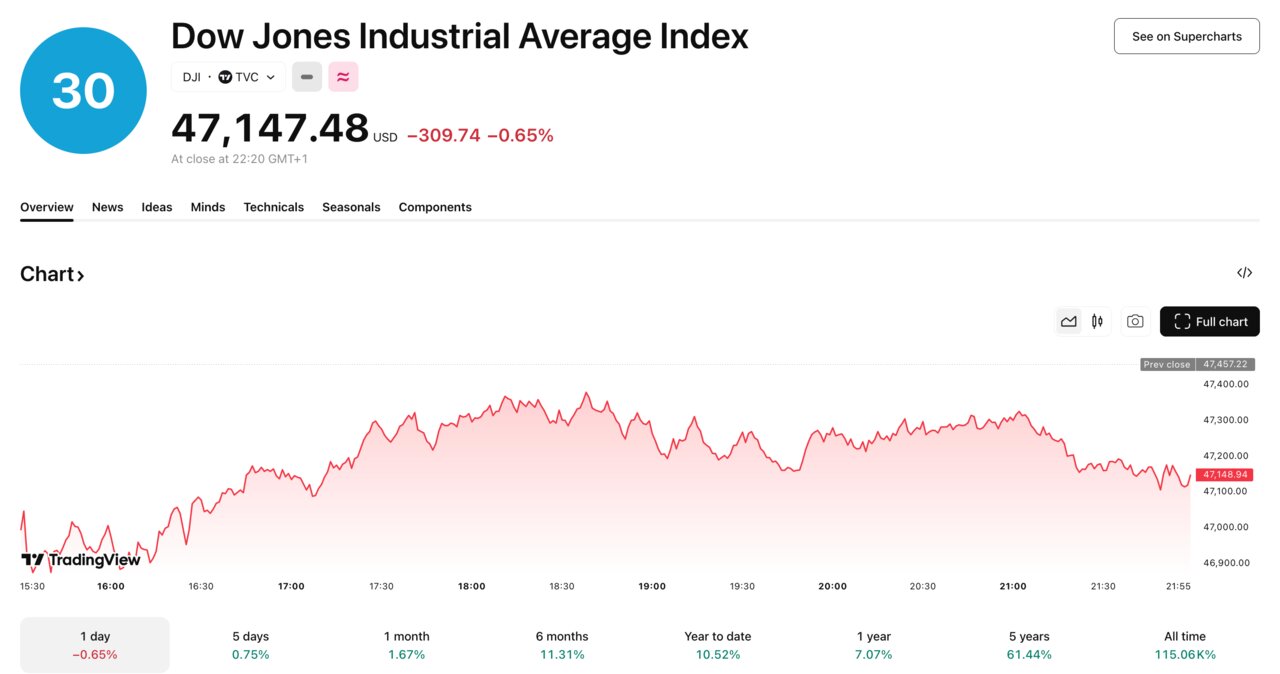Open the DJI TVC symbol dropdown

coord(229,77)
